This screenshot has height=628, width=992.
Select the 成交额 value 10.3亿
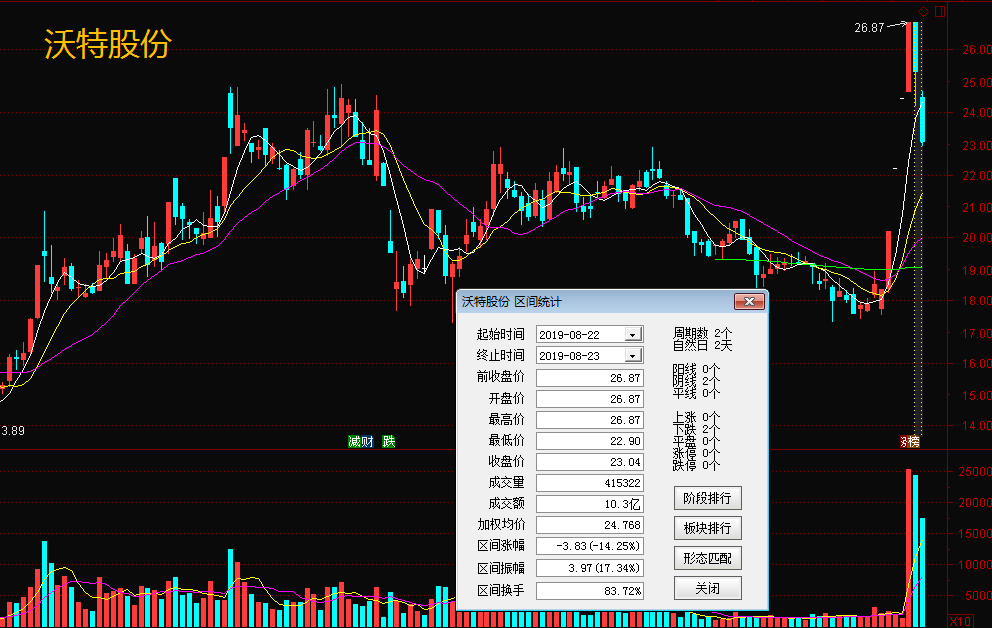click(x=590, y=504)
